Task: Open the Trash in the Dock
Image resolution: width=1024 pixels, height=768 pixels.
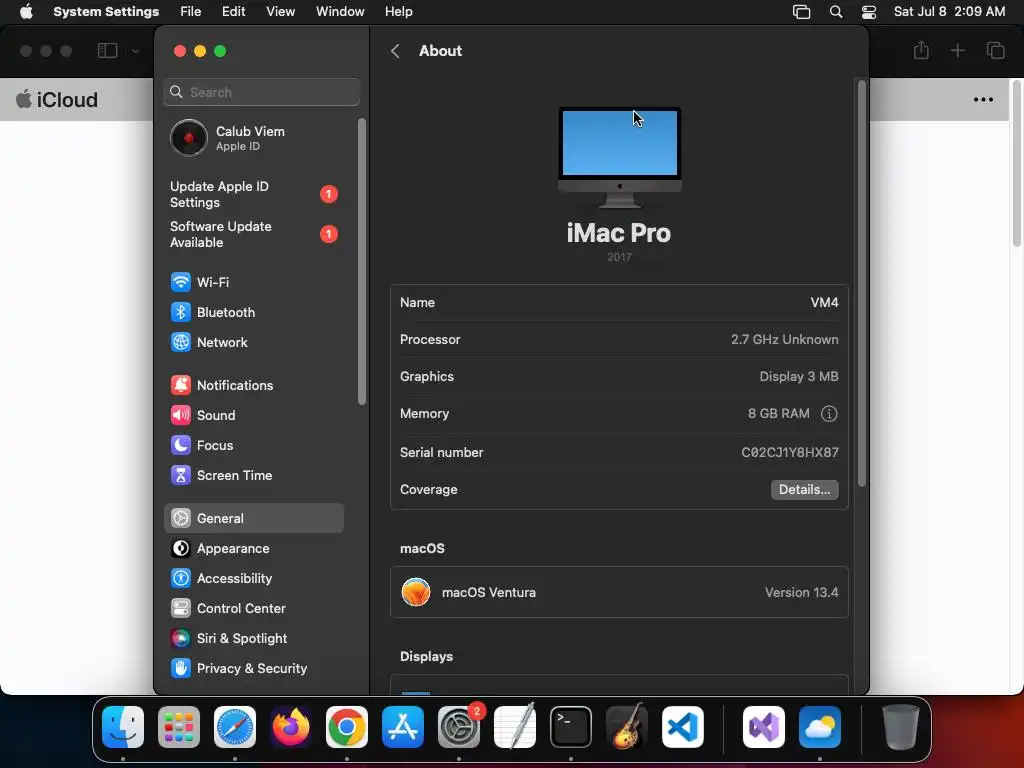Action: coord(901,727)
